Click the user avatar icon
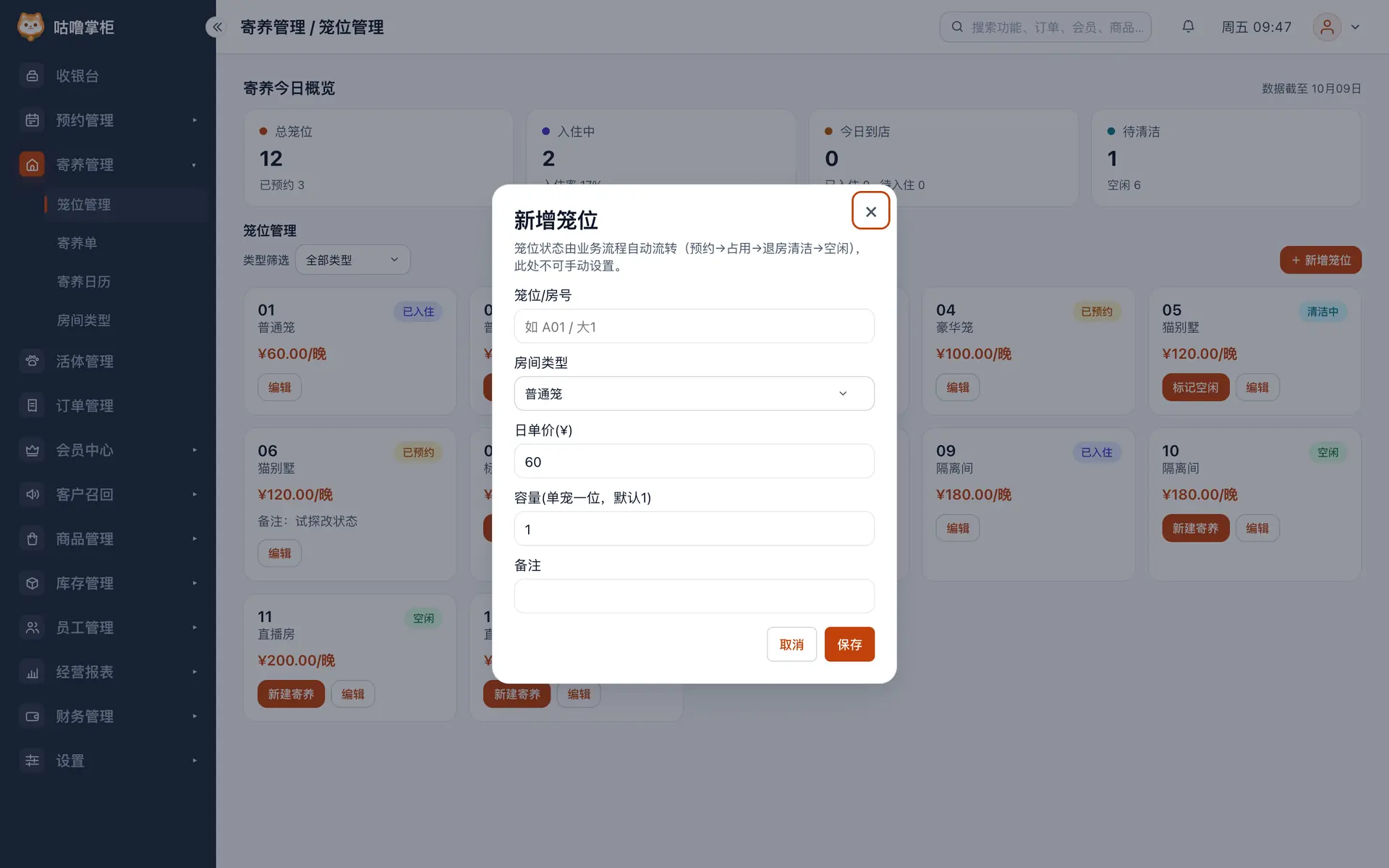This screenshot has width=1389, height=868. [x=1327, y=27]
